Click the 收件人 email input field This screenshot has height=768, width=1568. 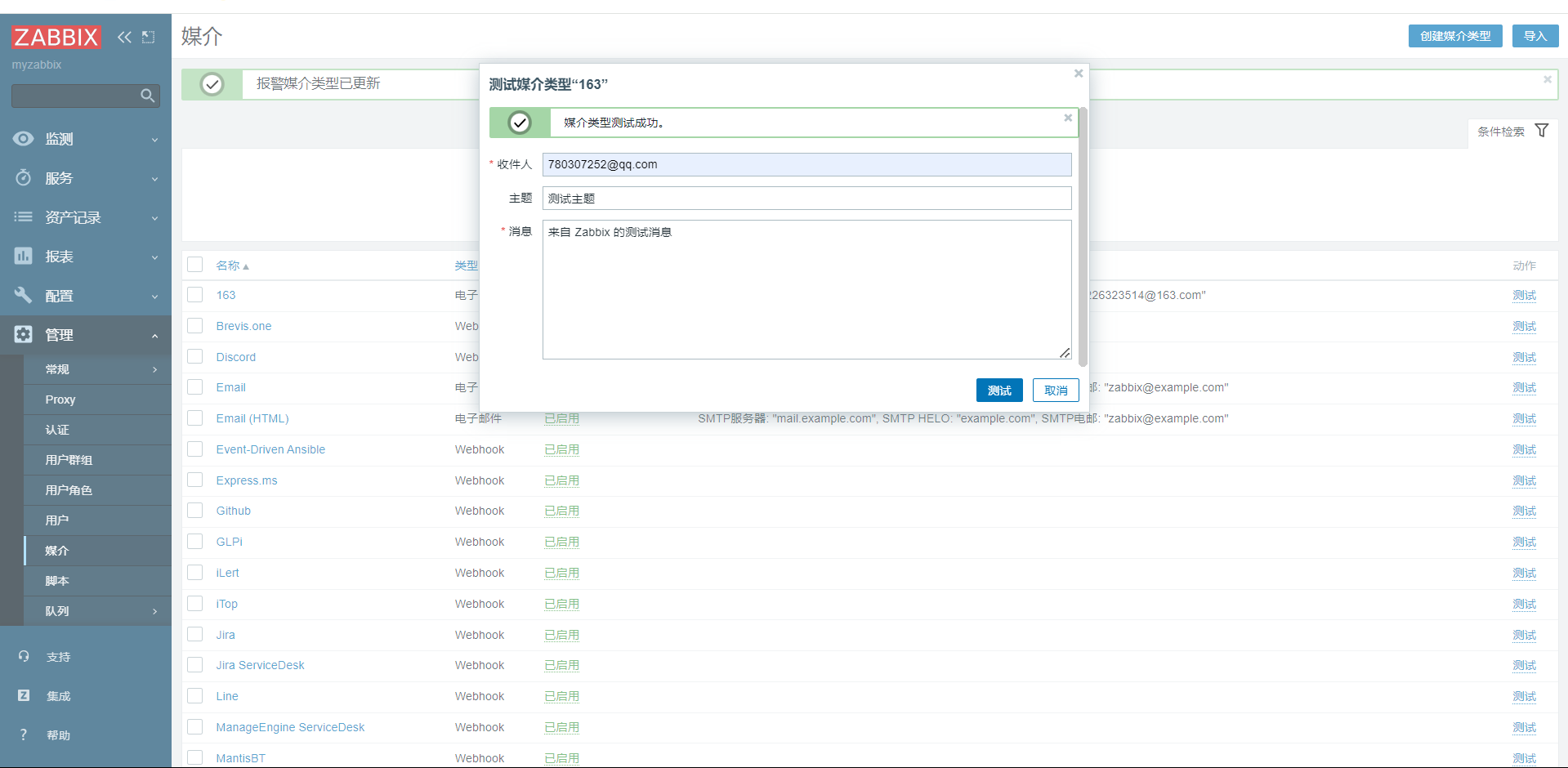pos(806,164)
